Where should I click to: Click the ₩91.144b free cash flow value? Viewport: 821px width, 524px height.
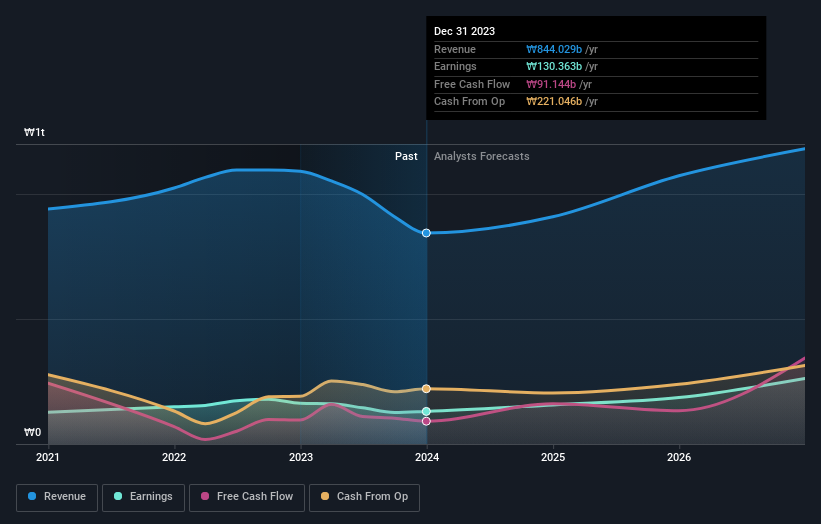click(x=551, y=84)
